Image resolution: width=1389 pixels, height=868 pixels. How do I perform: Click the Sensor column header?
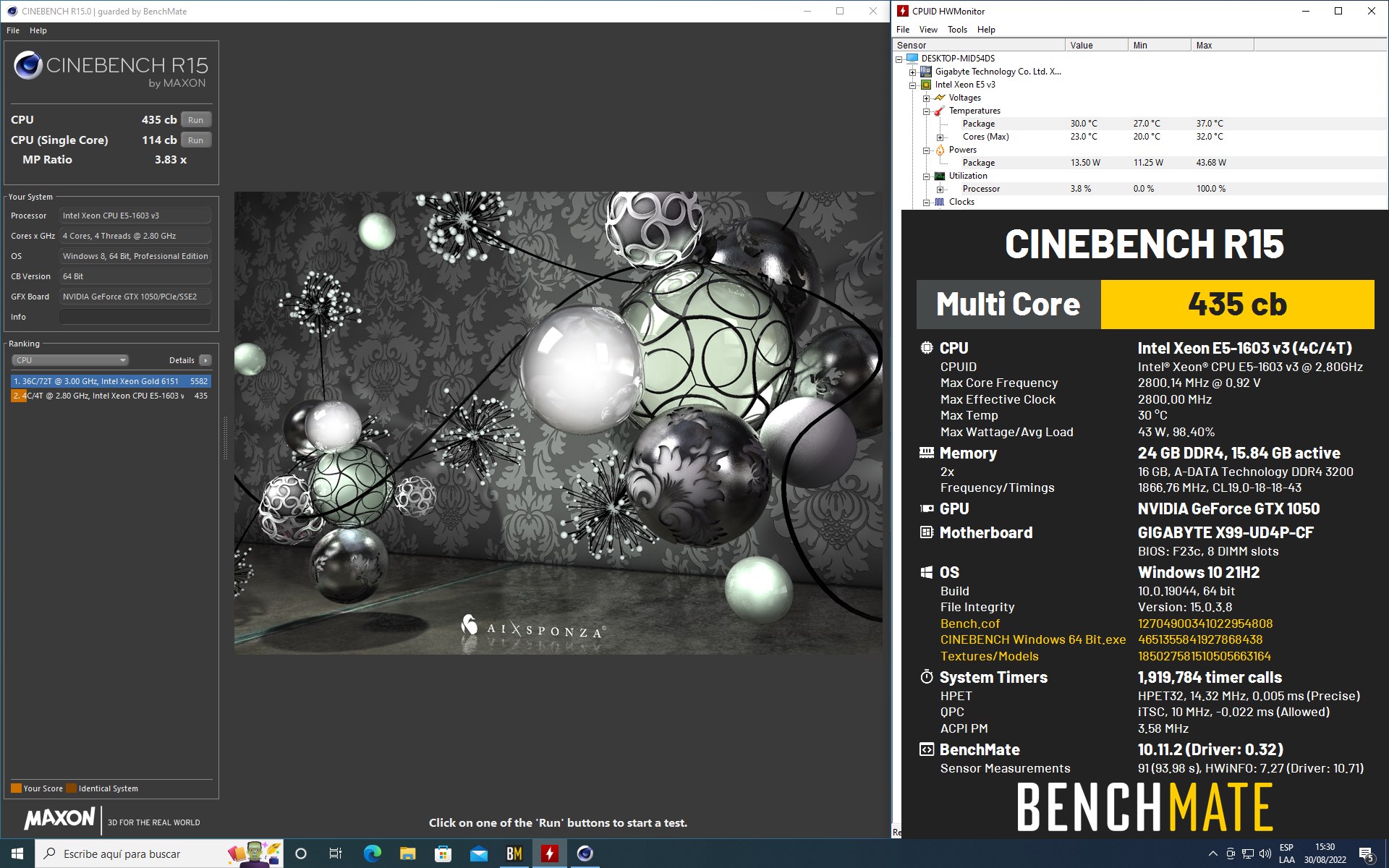pos(980,45)
